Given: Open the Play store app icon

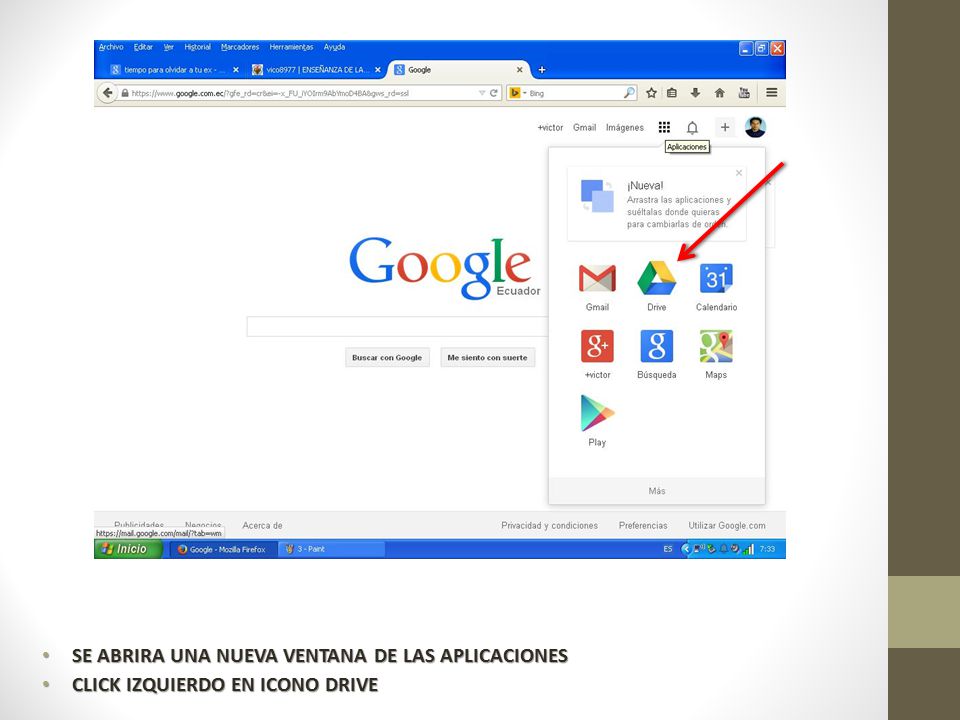Looking at the screenshot, I should (x=597, y=413).
